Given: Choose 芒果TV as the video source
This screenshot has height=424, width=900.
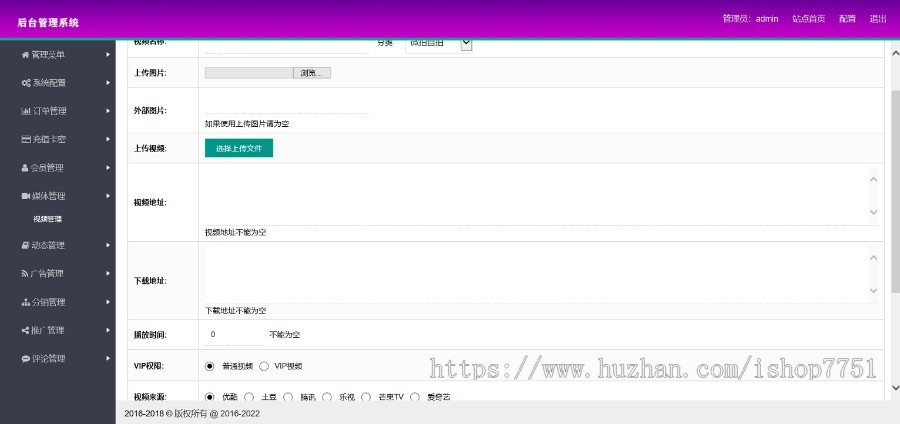Looking at the screenshot, I should click(366, 396).
